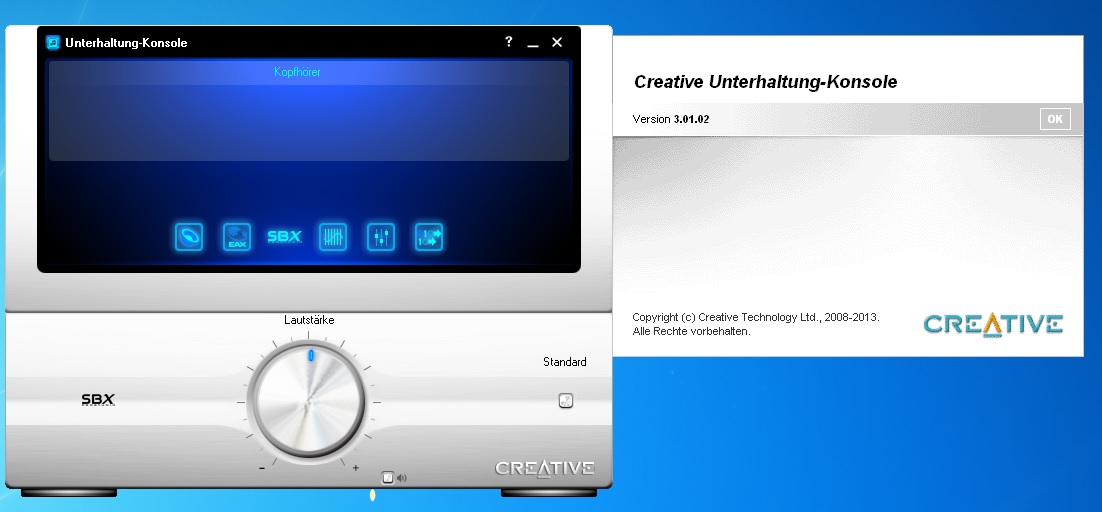Screen dimensions: 1102x512
Task: Open the SBX Pro Studio settings
Action: coord(285,237)
